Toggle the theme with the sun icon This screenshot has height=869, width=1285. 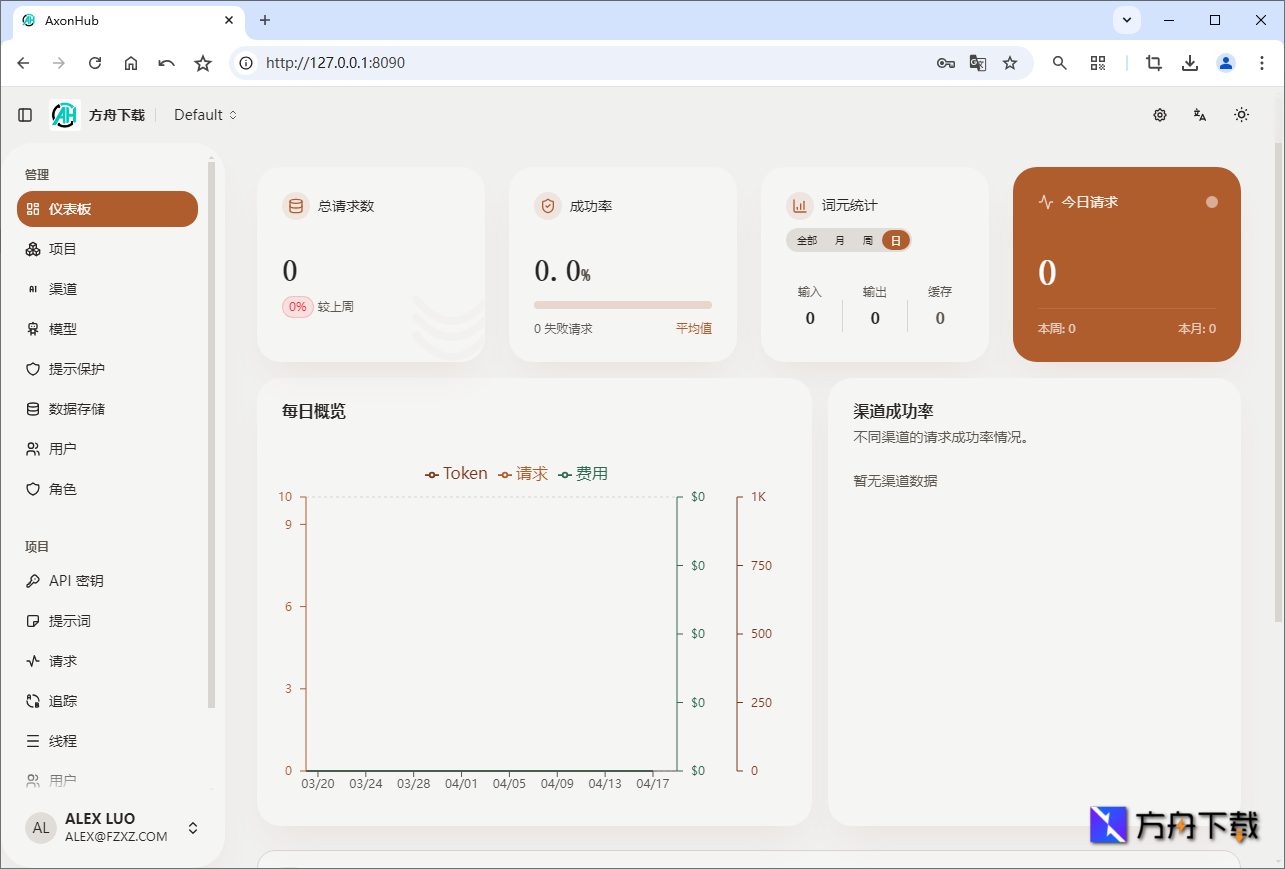point(1241,114)
